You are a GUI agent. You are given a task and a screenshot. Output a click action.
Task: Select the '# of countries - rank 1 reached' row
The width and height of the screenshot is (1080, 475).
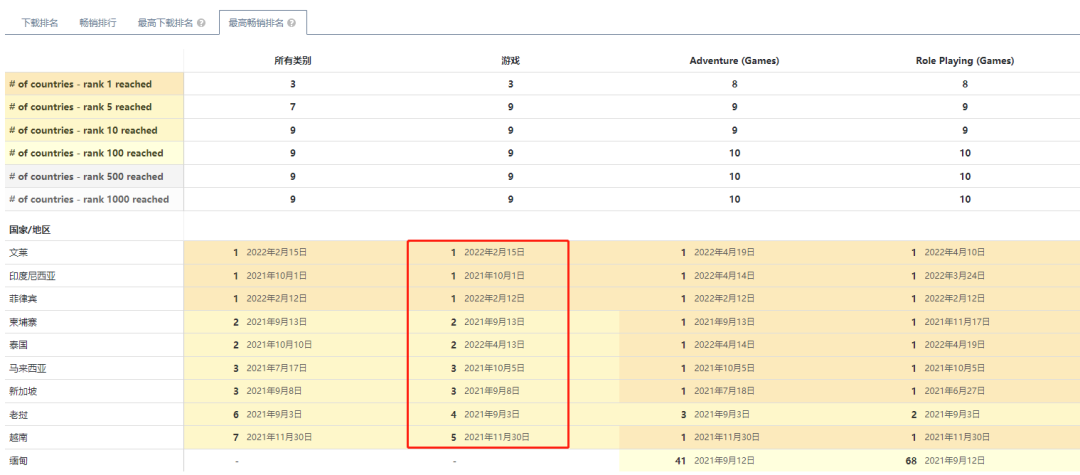coord(80,84)
